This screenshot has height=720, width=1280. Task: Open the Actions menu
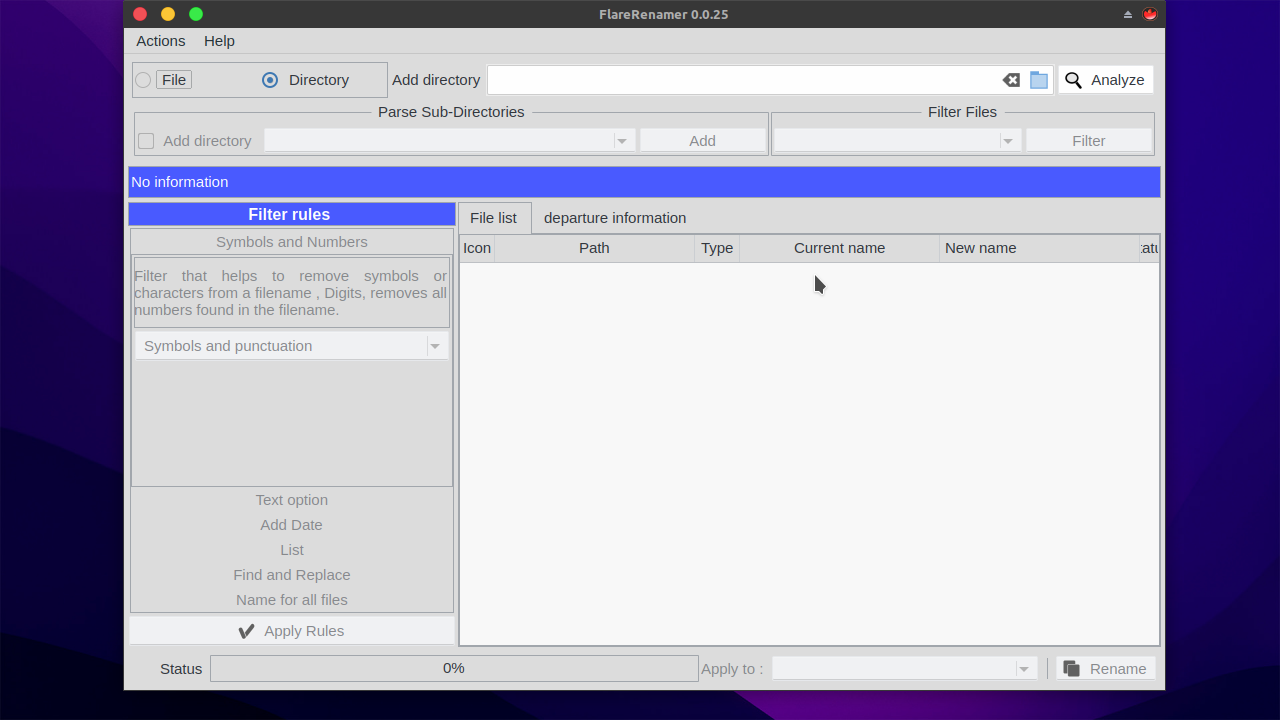coord(161,41)
